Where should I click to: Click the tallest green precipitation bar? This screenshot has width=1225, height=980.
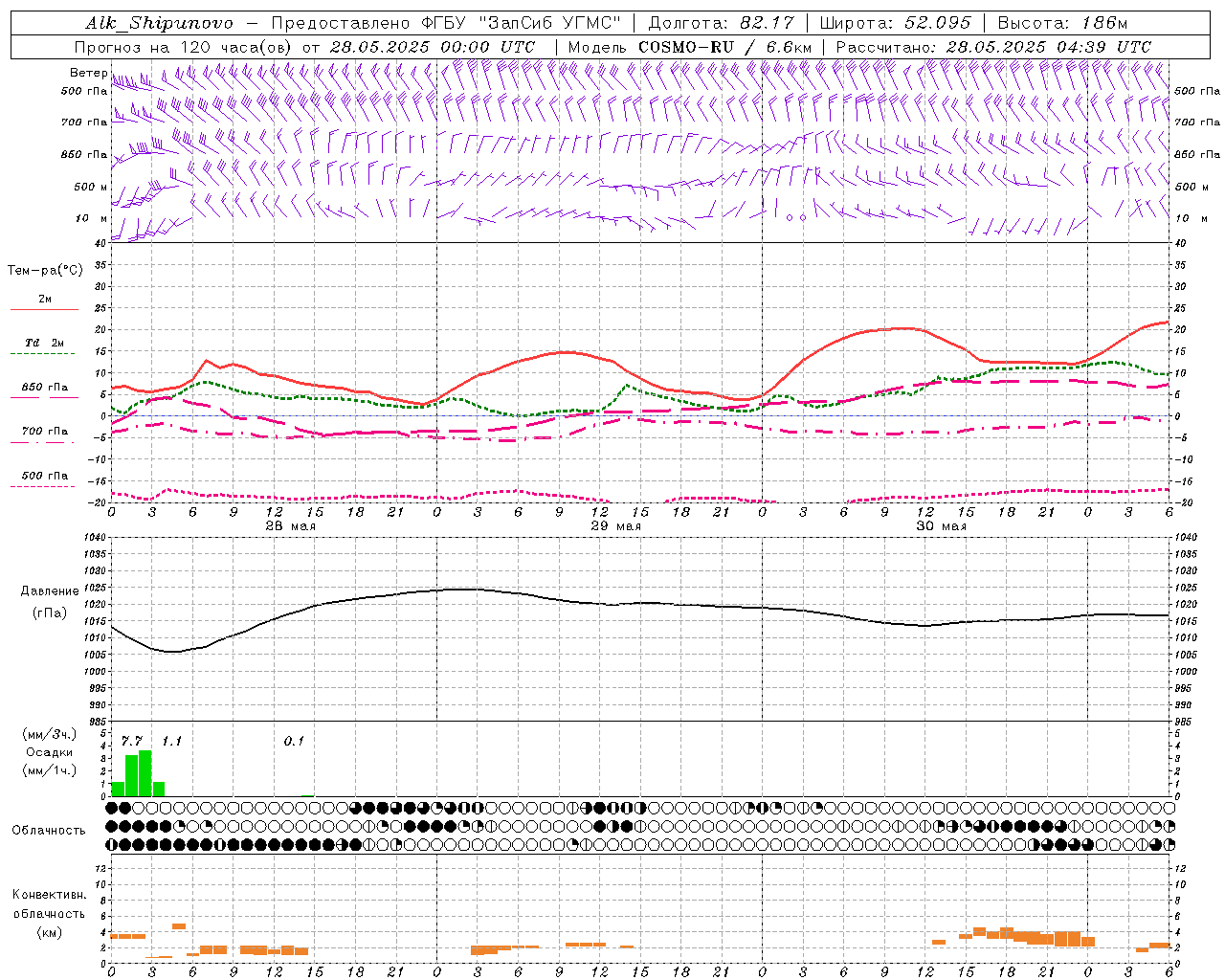tap(145, 773)
